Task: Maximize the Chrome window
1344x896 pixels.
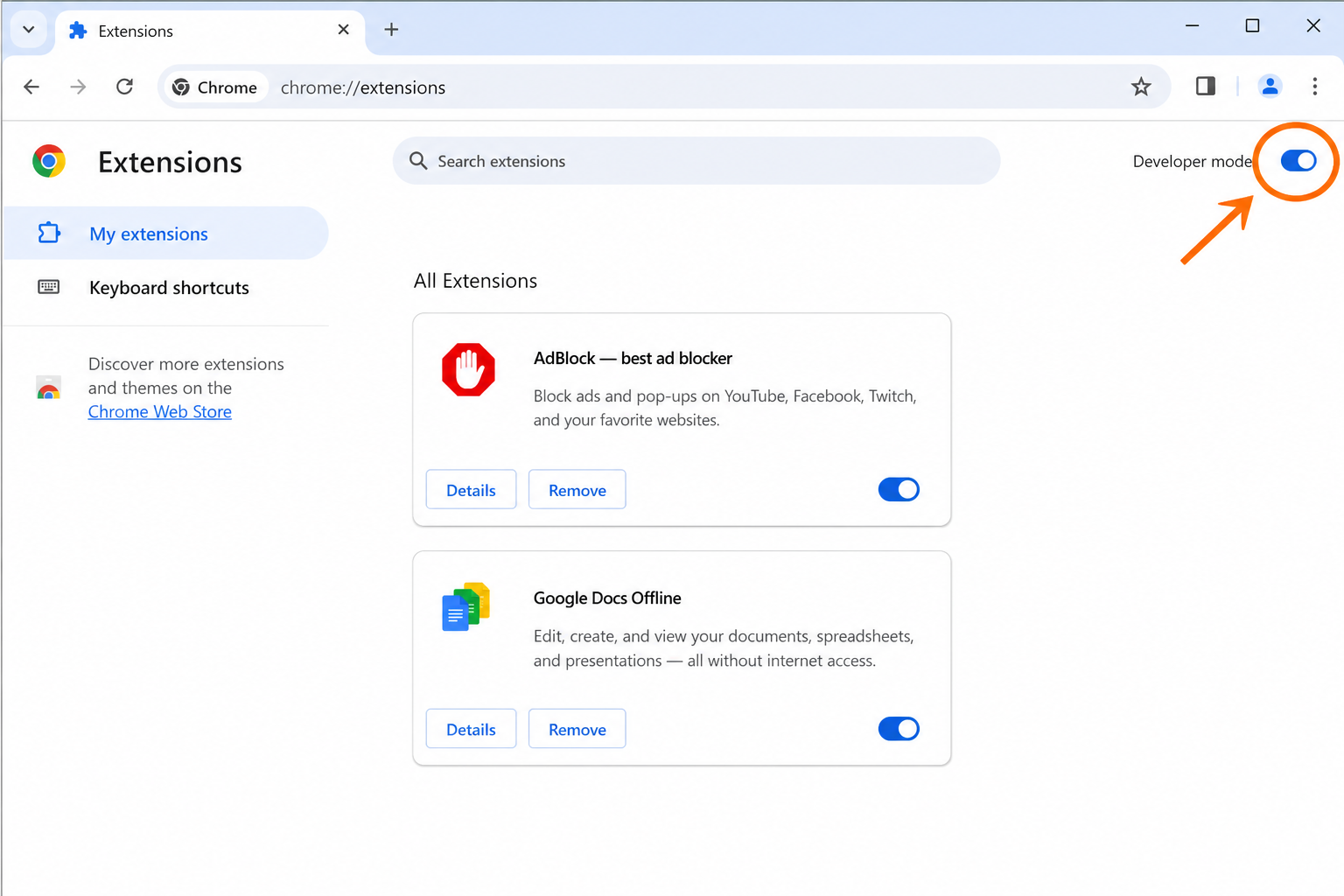Action: pos(1252,26)
